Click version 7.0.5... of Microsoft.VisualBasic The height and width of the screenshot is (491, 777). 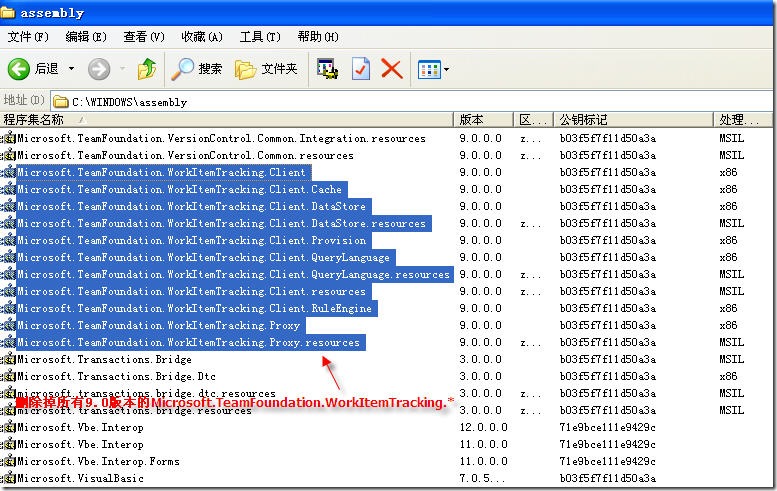[x=480, y=479]
